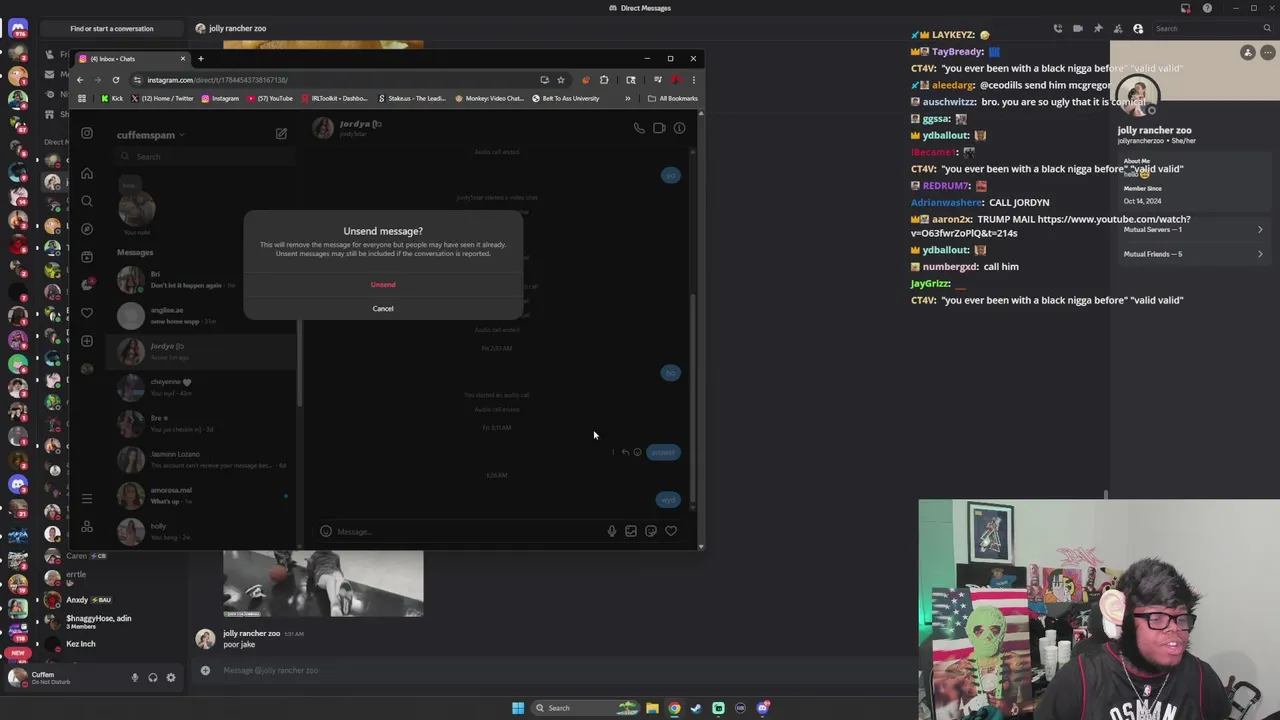
Task: Expand the cuffemspam account switcher
Action: point(150,135)
